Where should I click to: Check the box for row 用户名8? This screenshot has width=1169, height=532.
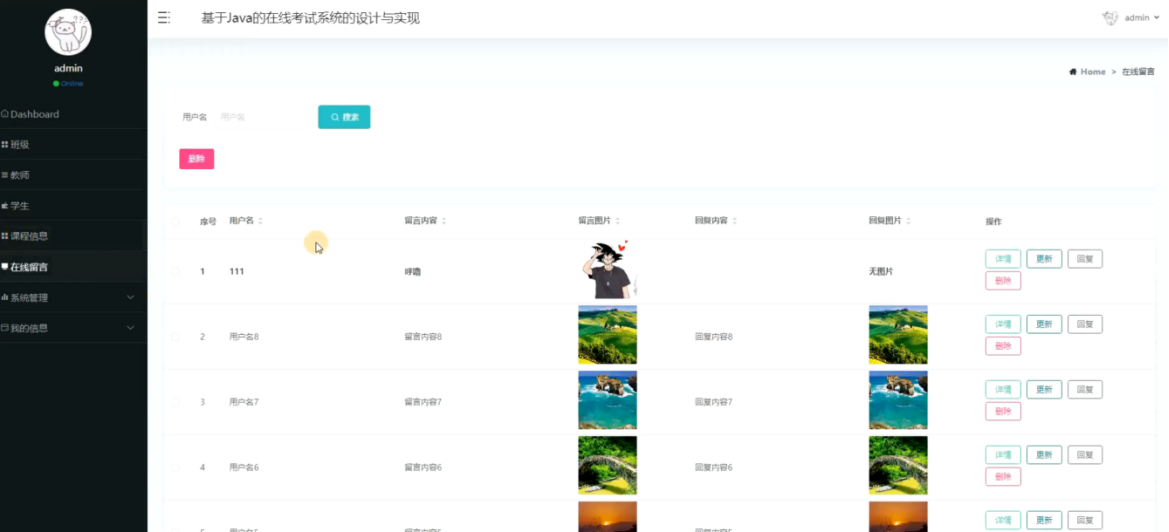175,337
